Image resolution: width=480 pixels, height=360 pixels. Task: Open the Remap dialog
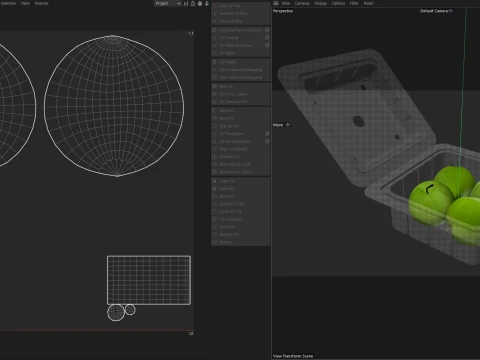pos(241,242)
